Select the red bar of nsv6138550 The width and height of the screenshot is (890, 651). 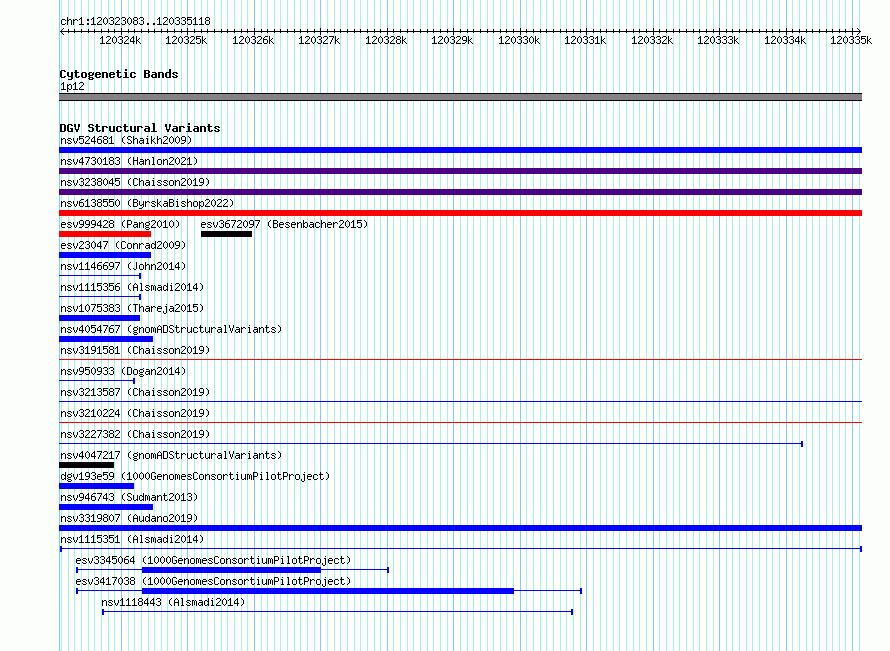[x=460, y=213]
